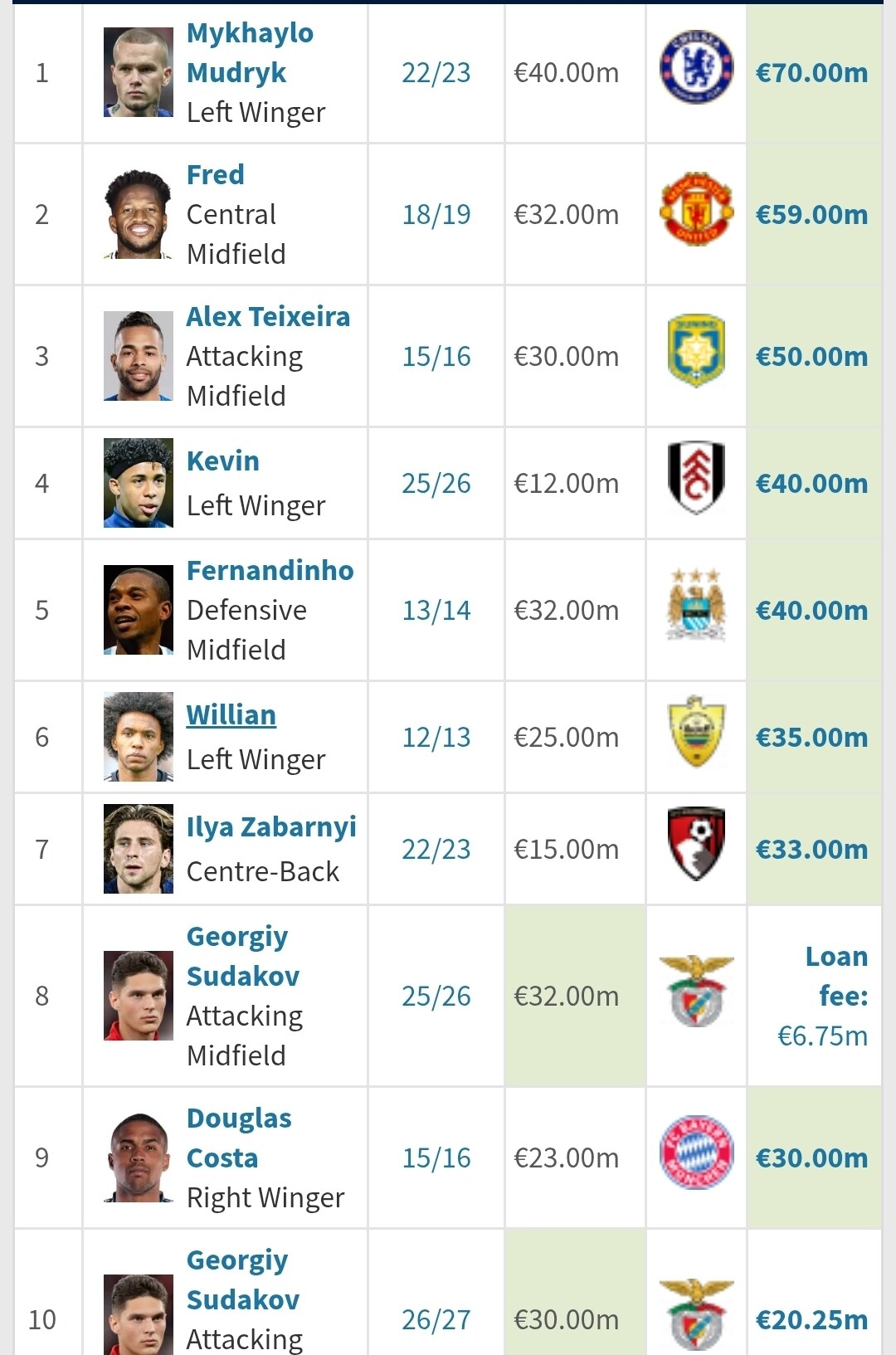Open the Chelsea club crest
This screenshot has width=896, height=1355.
(x=696, y=67)
